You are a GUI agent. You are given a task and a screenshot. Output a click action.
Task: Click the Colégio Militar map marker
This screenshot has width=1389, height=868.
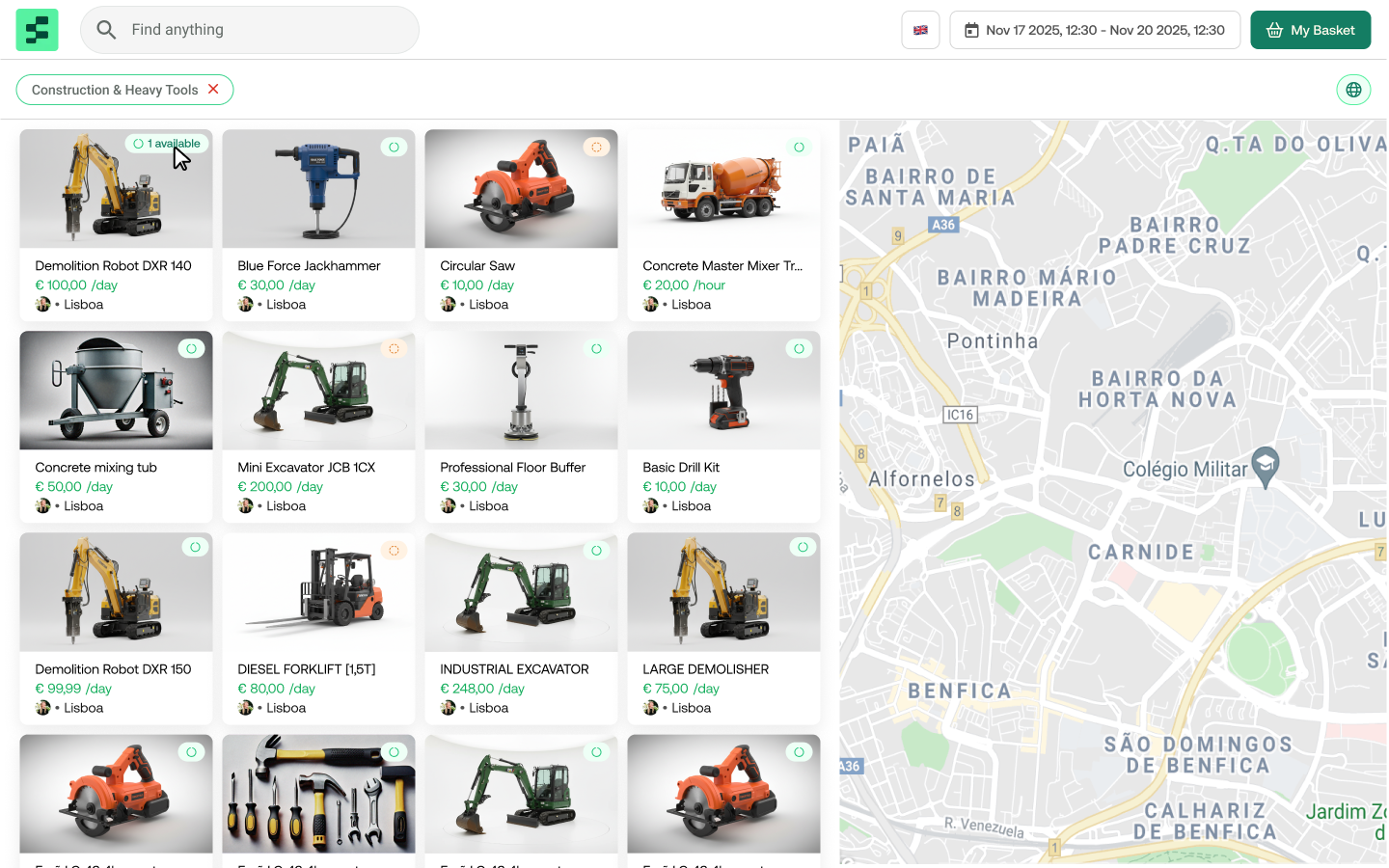(x=1265, y=466)
